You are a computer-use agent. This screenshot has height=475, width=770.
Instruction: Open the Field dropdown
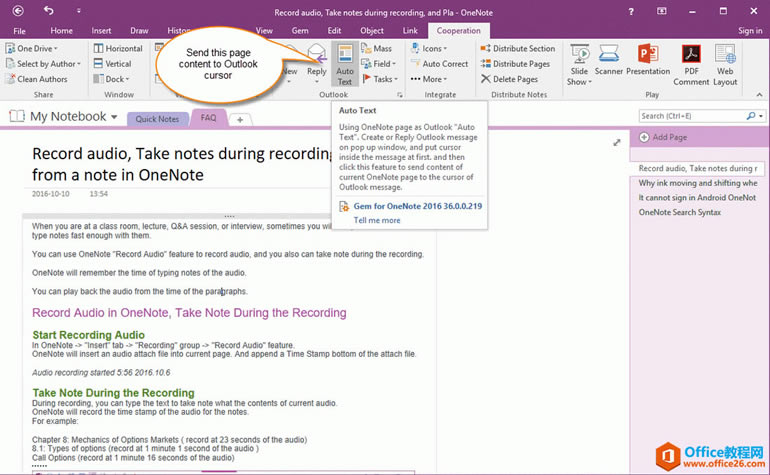pos(378,64)
